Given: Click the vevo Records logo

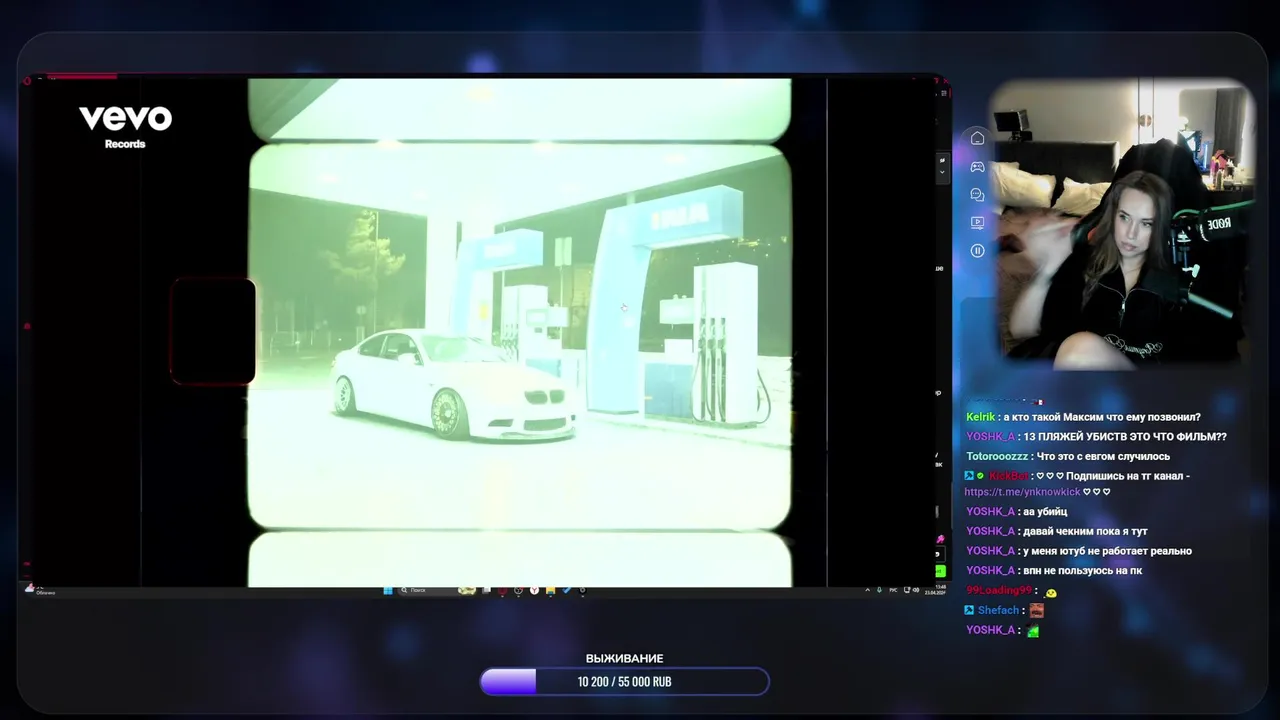Looking at the screenshot, I should (x=126, y=127).
